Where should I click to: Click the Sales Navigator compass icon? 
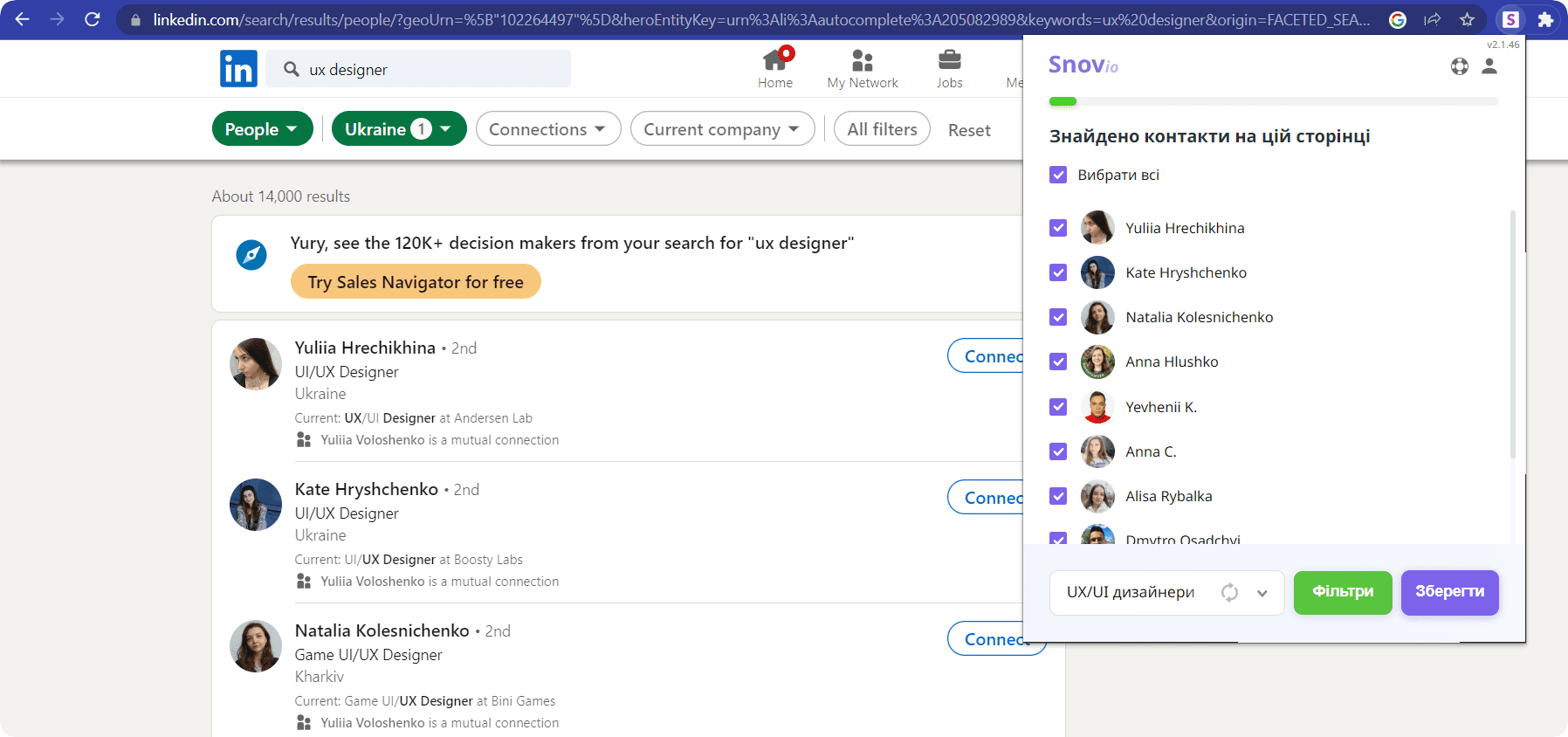(x=251, y=255)
